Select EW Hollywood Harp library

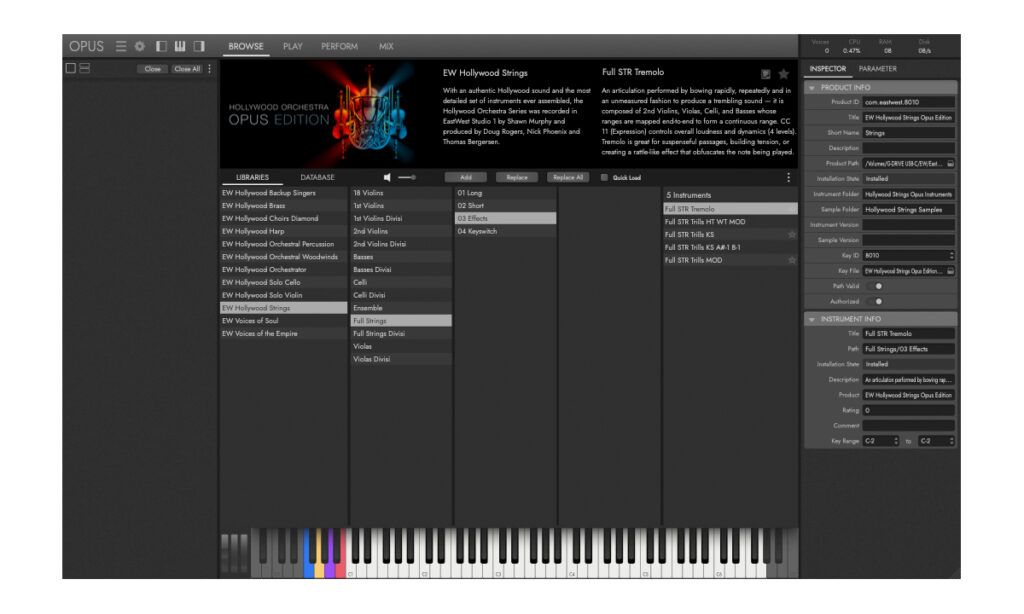(283, 231)
